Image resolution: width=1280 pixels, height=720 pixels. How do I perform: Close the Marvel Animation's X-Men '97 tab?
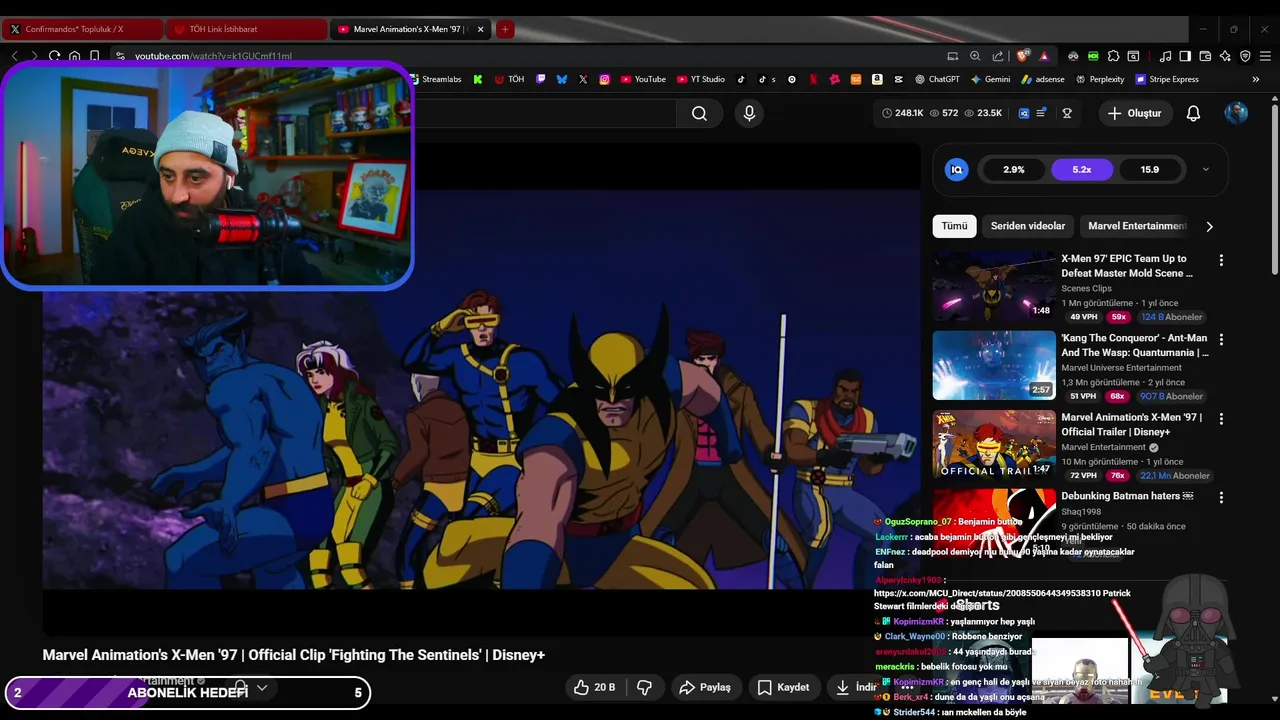(x=480, y=29)
